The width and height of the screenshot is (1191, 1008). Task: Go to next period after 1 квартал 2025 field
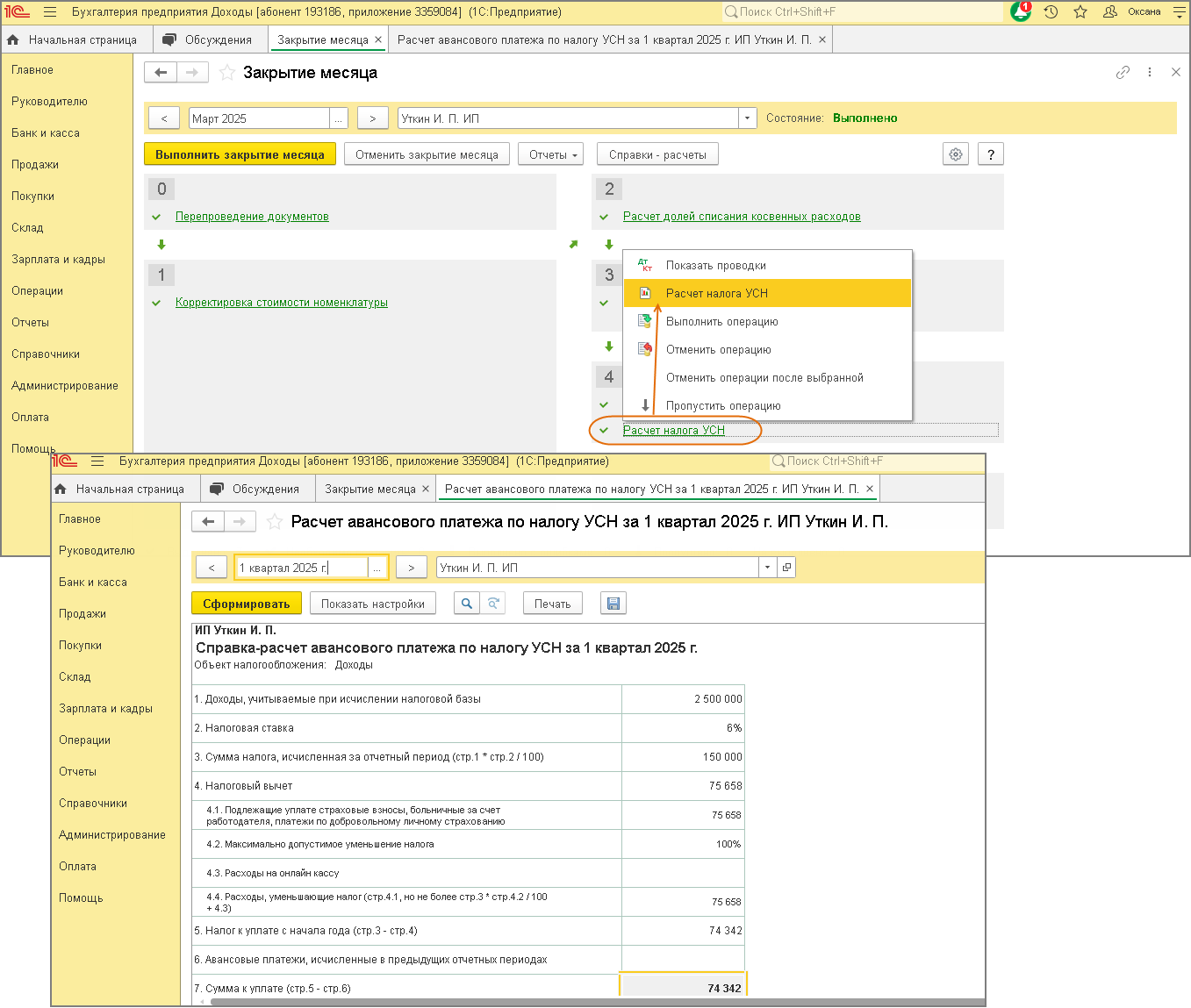[412, 568]
